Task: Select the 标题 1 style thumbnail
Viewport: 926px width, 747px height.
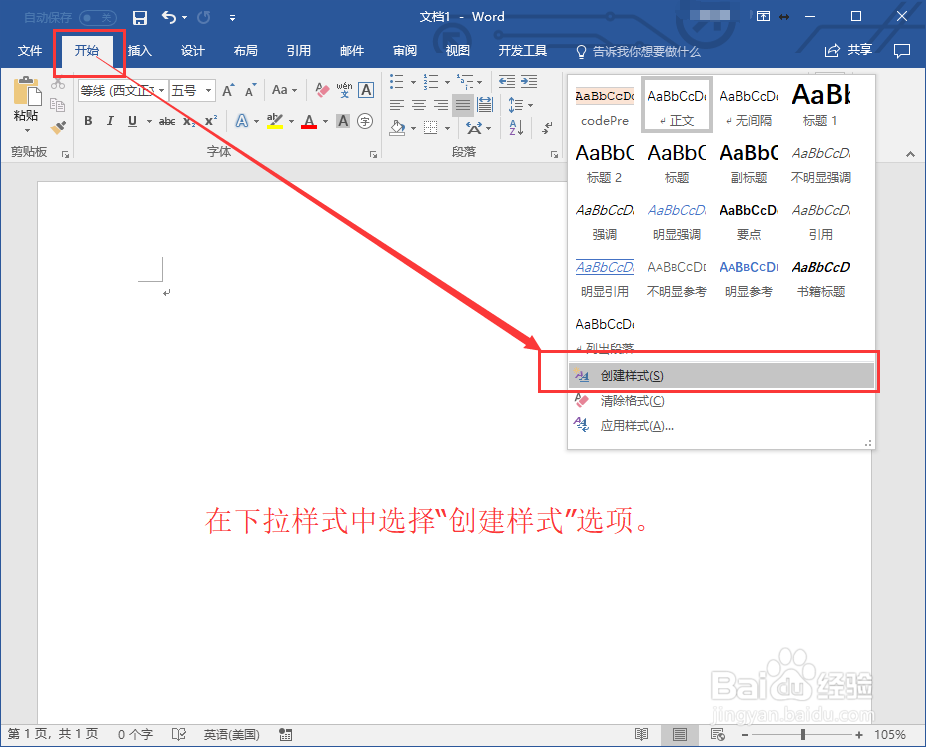Action: 820,105
